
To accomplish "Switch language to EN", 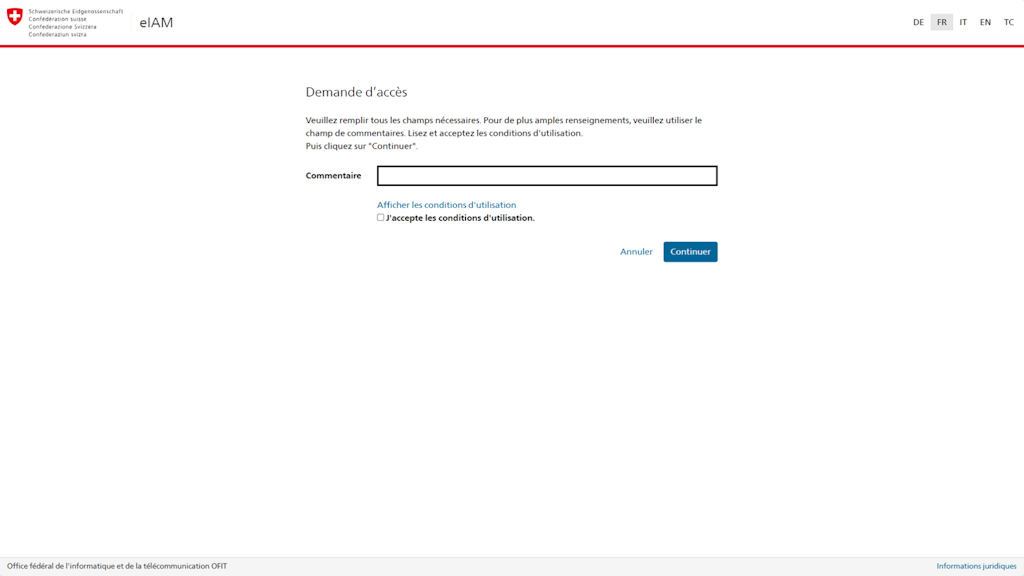I will click(985, 21).
